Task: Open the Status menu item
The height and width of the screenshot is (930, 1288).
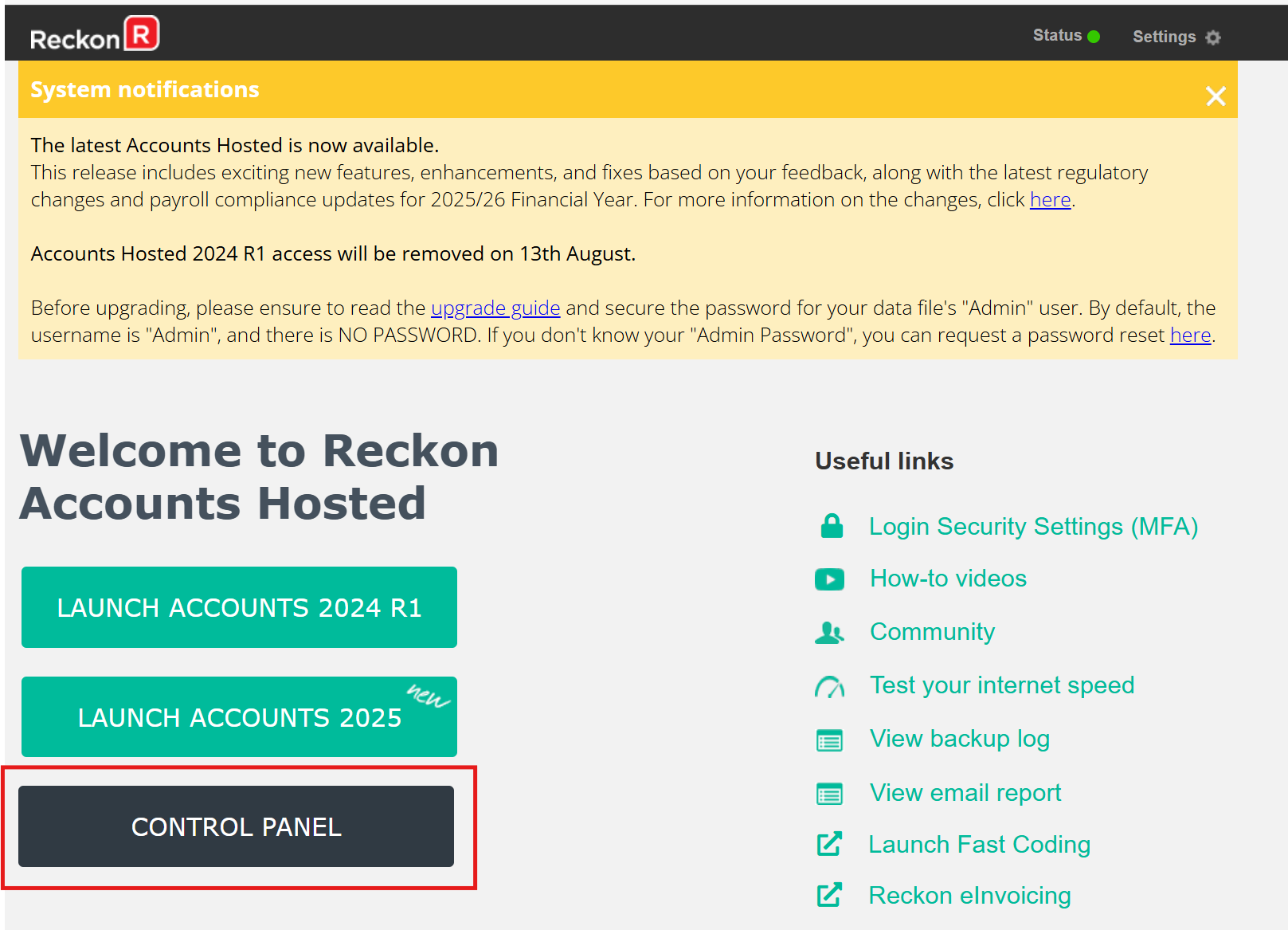Action: point(1066,36)
